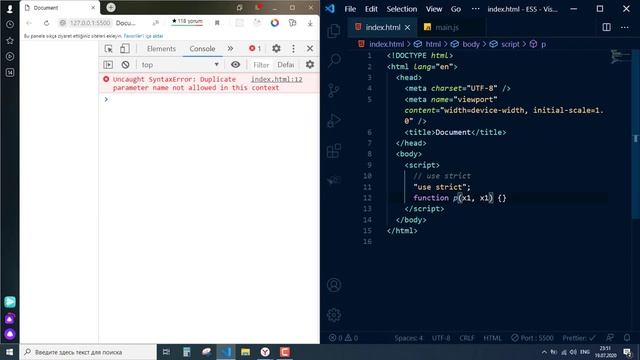Open DevTools customize menu dots
The height and width of the screenshot is (360, 640).
pos(293,49)
